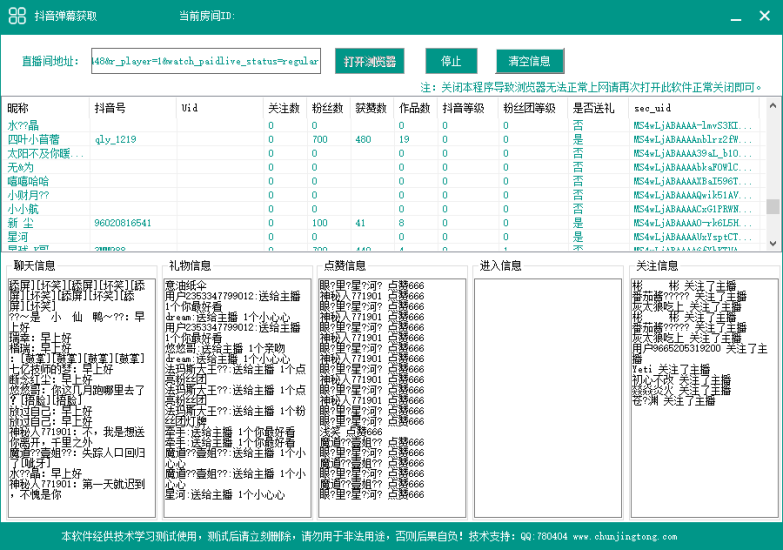Click fan count 700 for 四叶小苜蓿
The image size is (783, 550).
click(x=320, y=139)
